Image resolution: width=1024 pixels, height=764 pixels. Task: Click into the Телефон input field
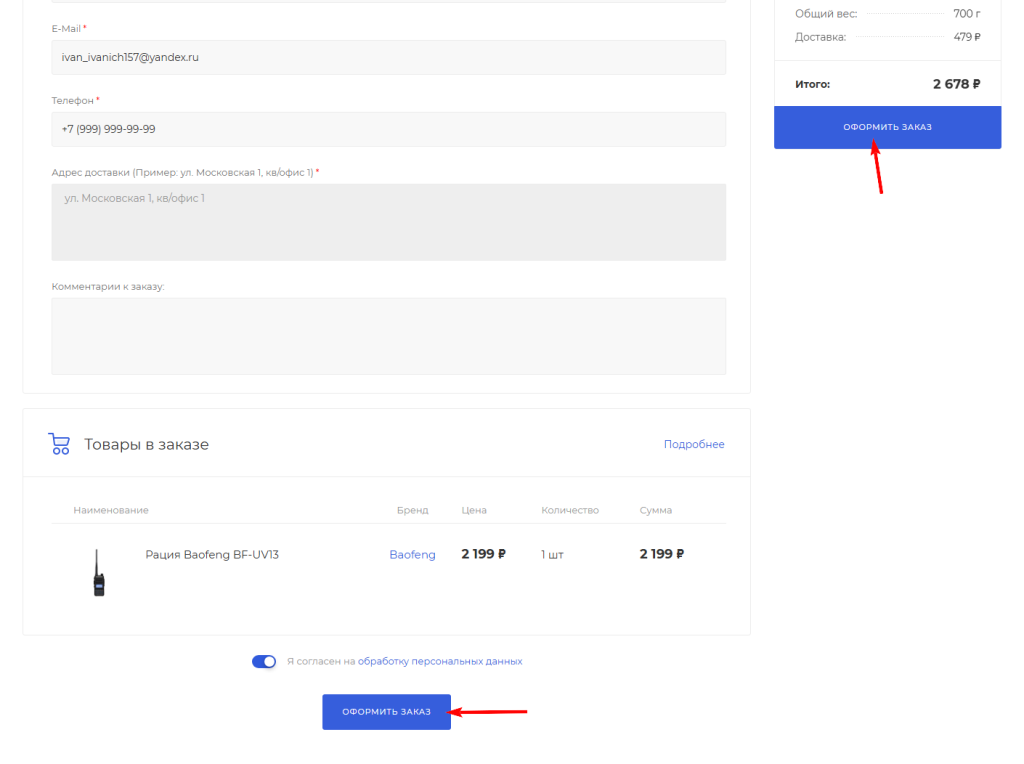pyautogui.click(x=388, y=130)
